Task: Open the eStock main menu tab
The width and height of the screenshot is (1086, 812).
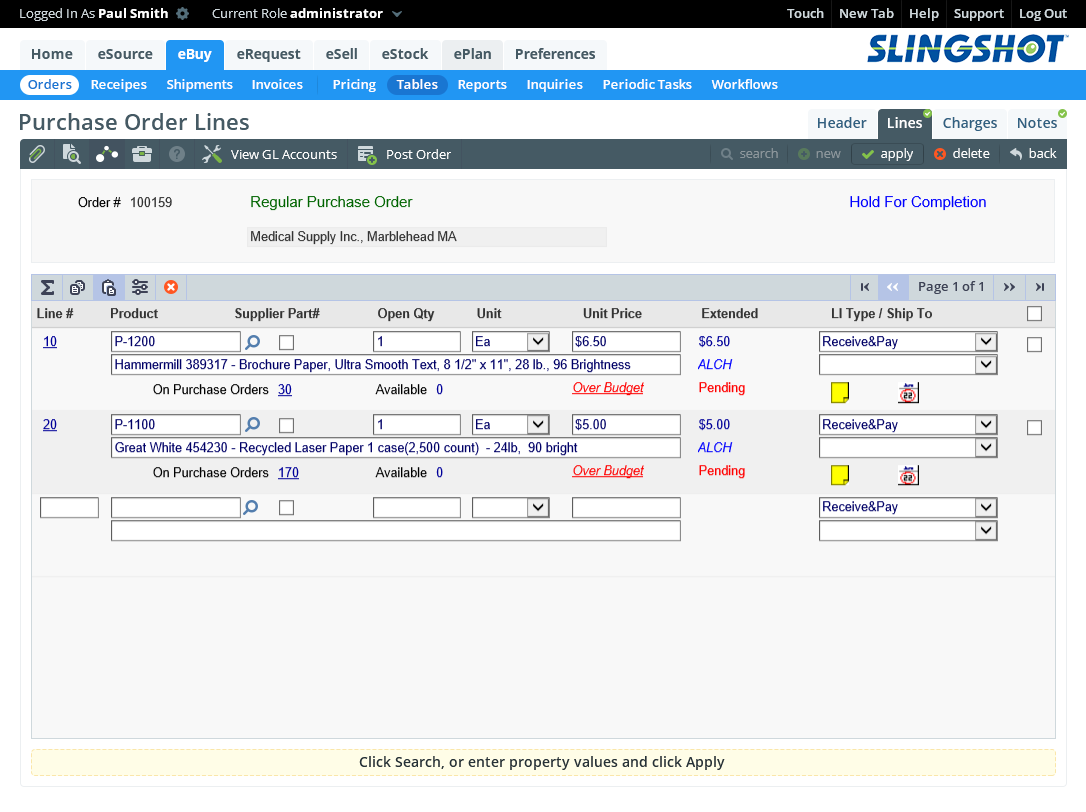Action: 405,54
